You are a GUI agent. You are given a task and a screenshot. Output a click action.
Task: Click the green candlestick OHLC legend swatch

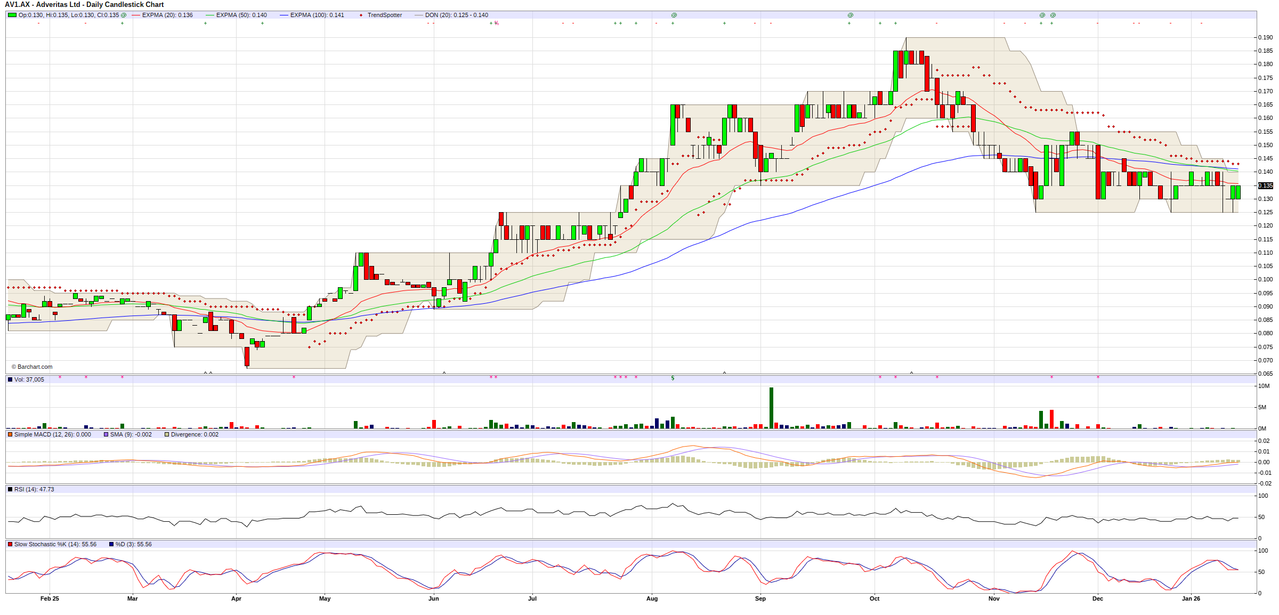coord(12,15)
